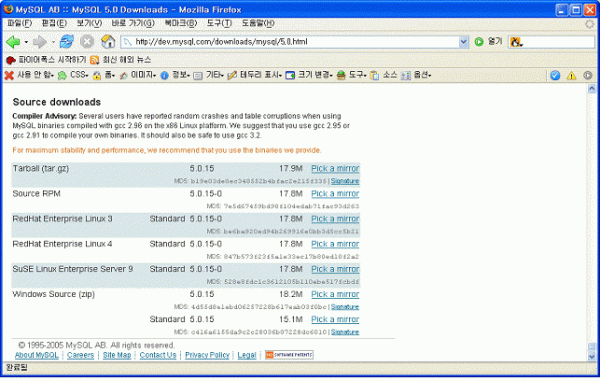Click the Software Patents badge

(x=289, y=355)
